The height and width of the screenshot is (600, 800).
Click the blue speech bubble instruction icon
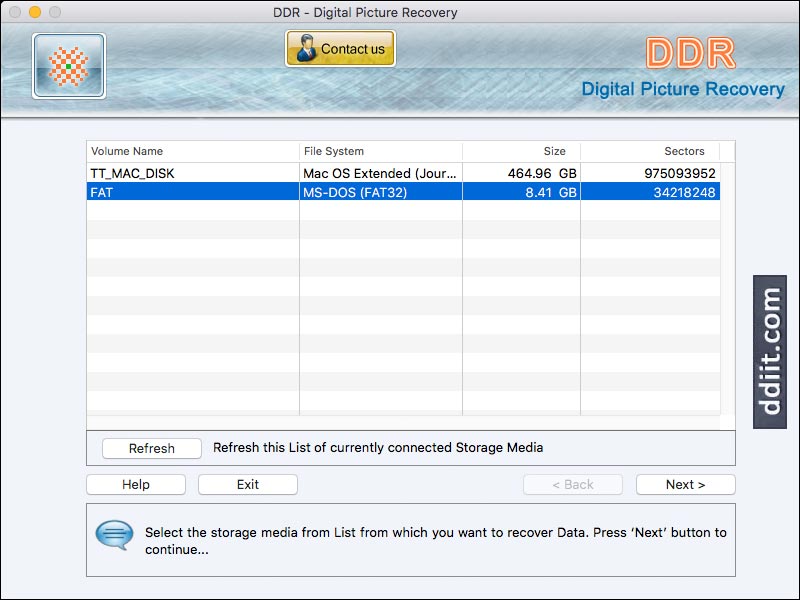point(113,535)
